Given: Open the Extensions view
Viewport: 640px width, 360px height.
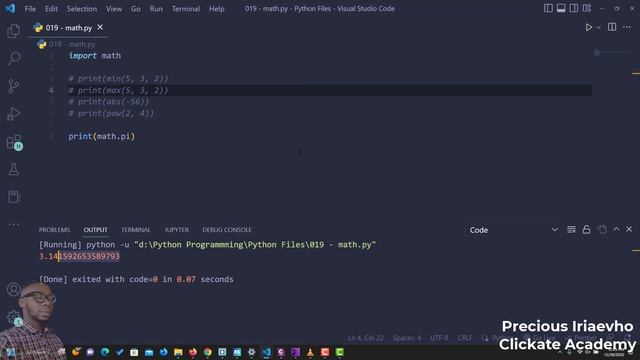Looking at the screenshot, I should click(14, 142).
